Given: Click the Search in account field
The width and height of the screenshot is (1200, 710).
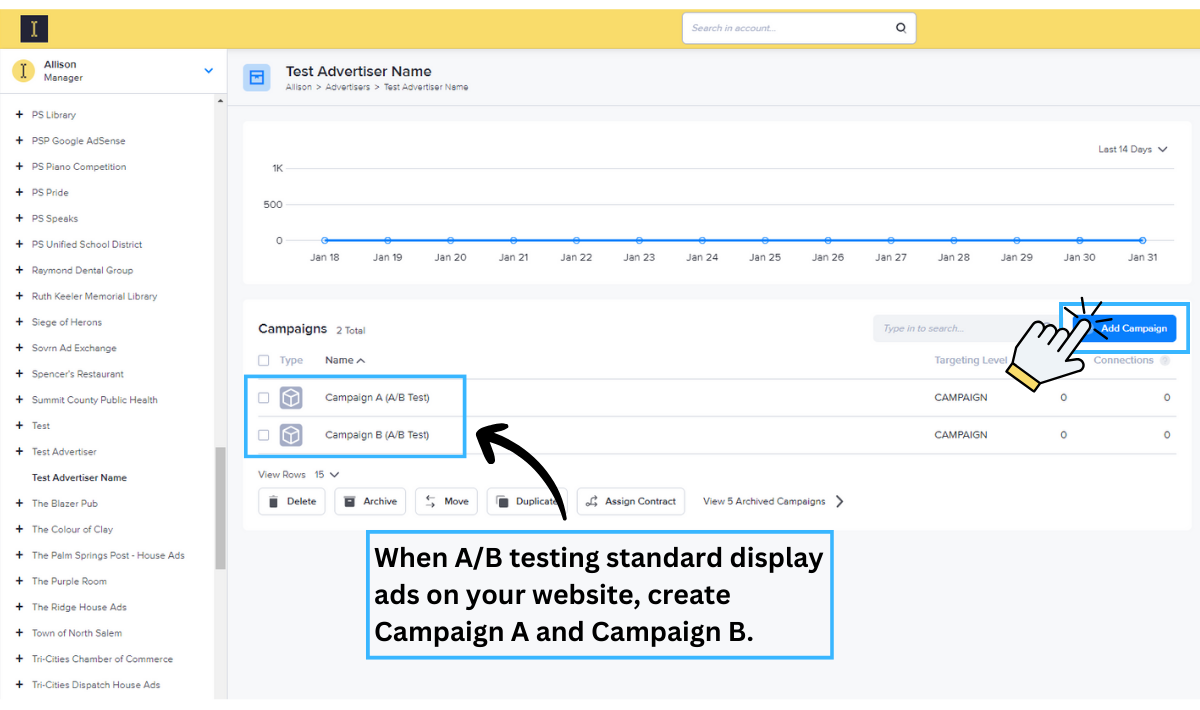Looking at the screenshot, I should 785,28.
